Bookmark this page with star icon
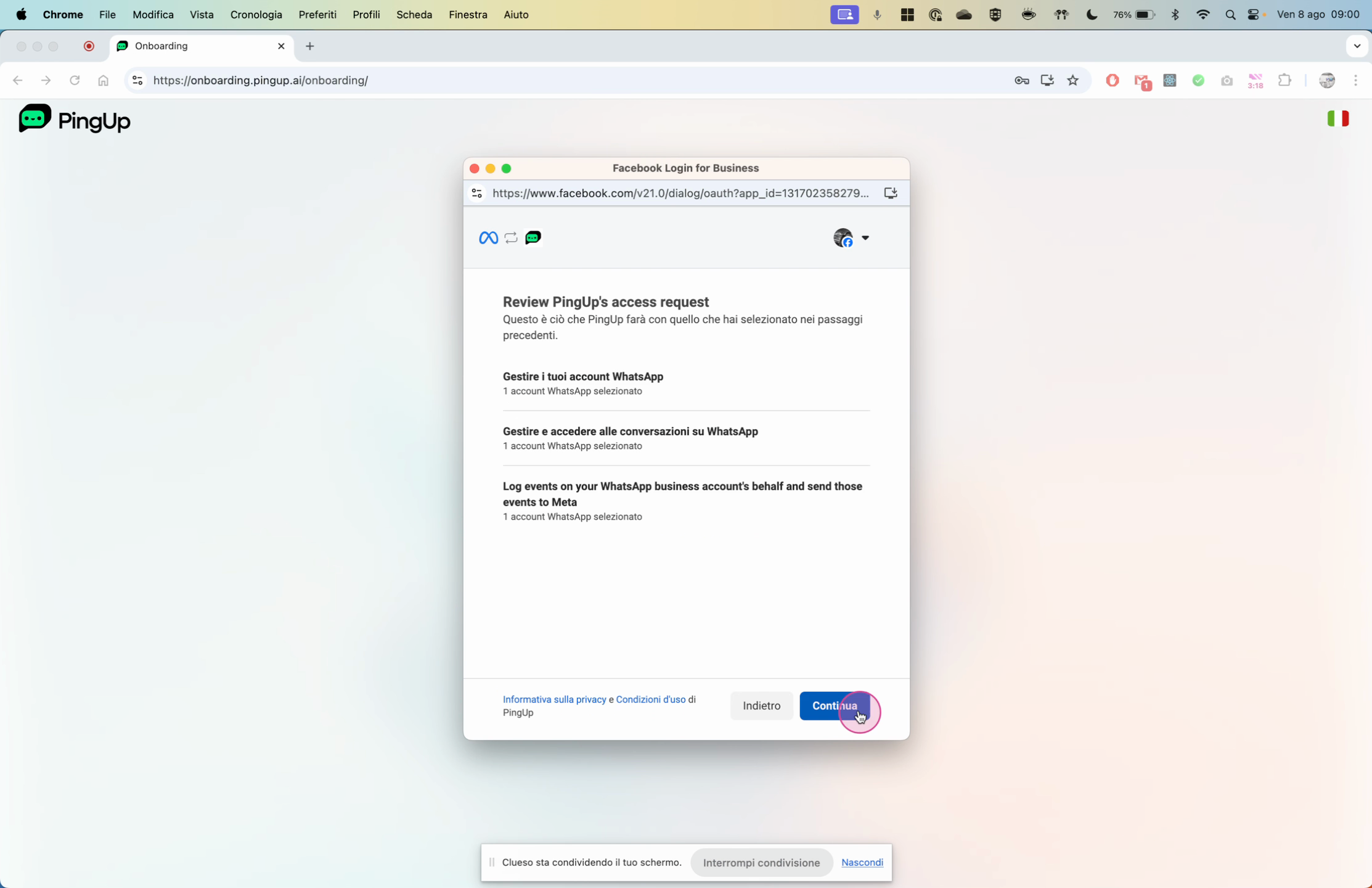 pos(1073,81)
